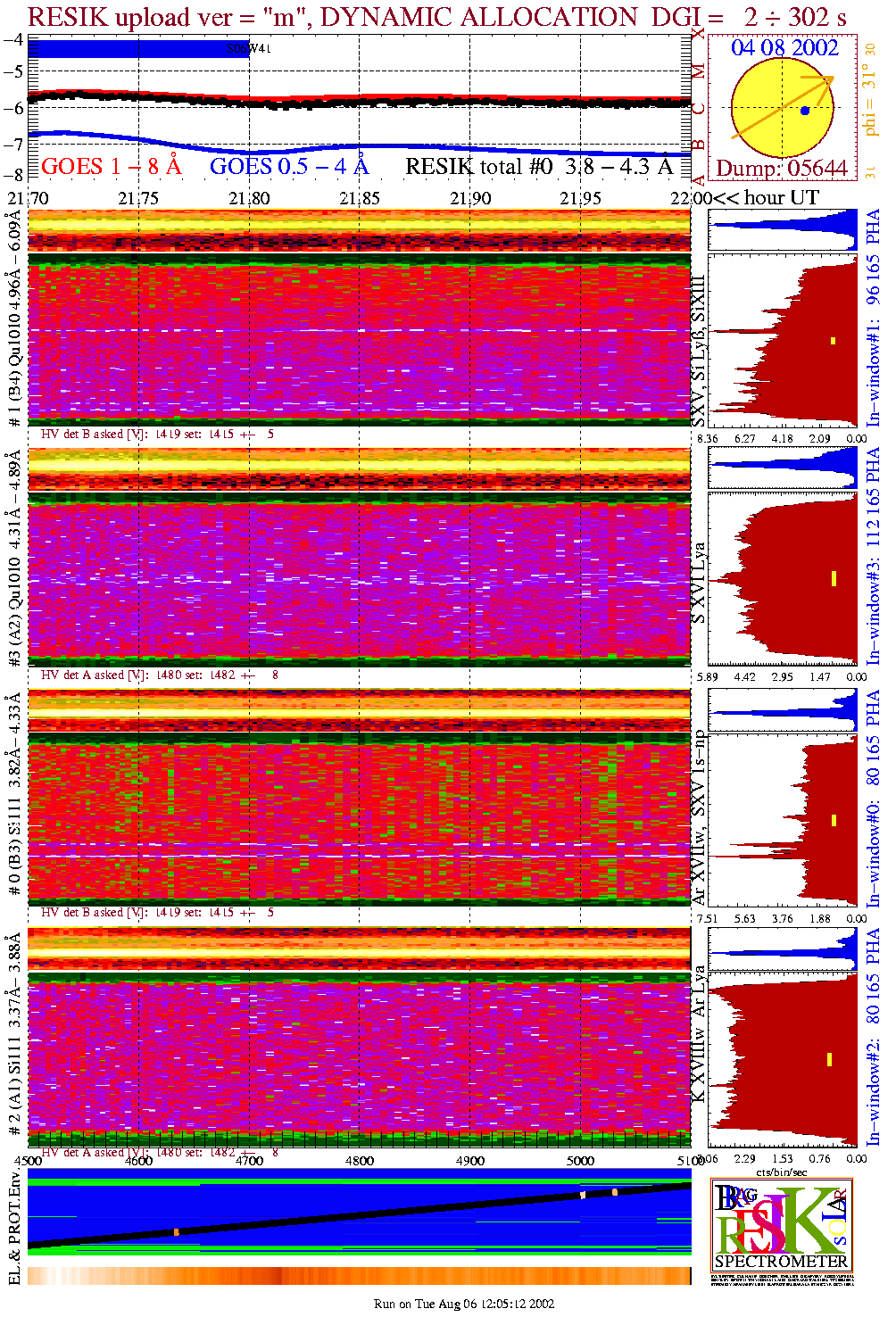This screenshot has height=1317, width=896.
Task: Click histogram axis value '5.89'
Action: point(708,676)
